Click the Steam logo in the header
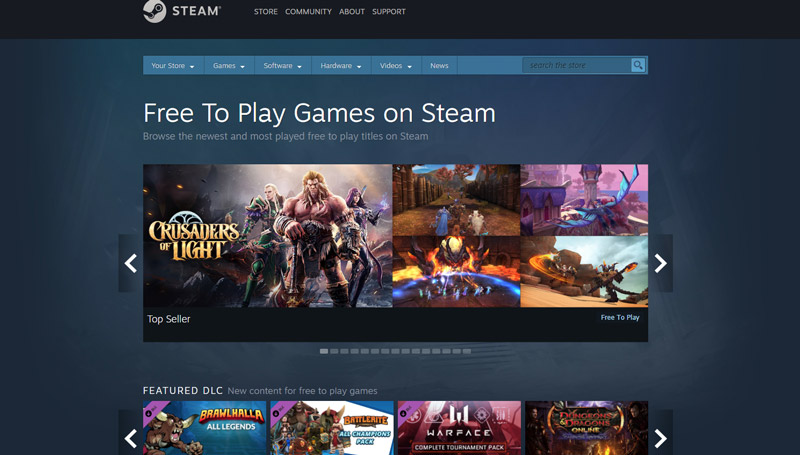This screenshot has width=800, height=455. pos(182,11)
